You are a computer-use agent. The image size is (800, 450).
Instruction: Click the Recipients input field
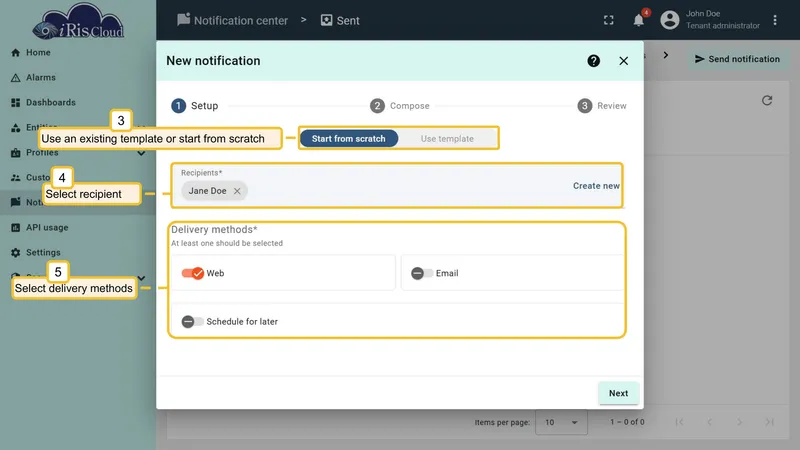pyautogui.click(x=396, y=186)
